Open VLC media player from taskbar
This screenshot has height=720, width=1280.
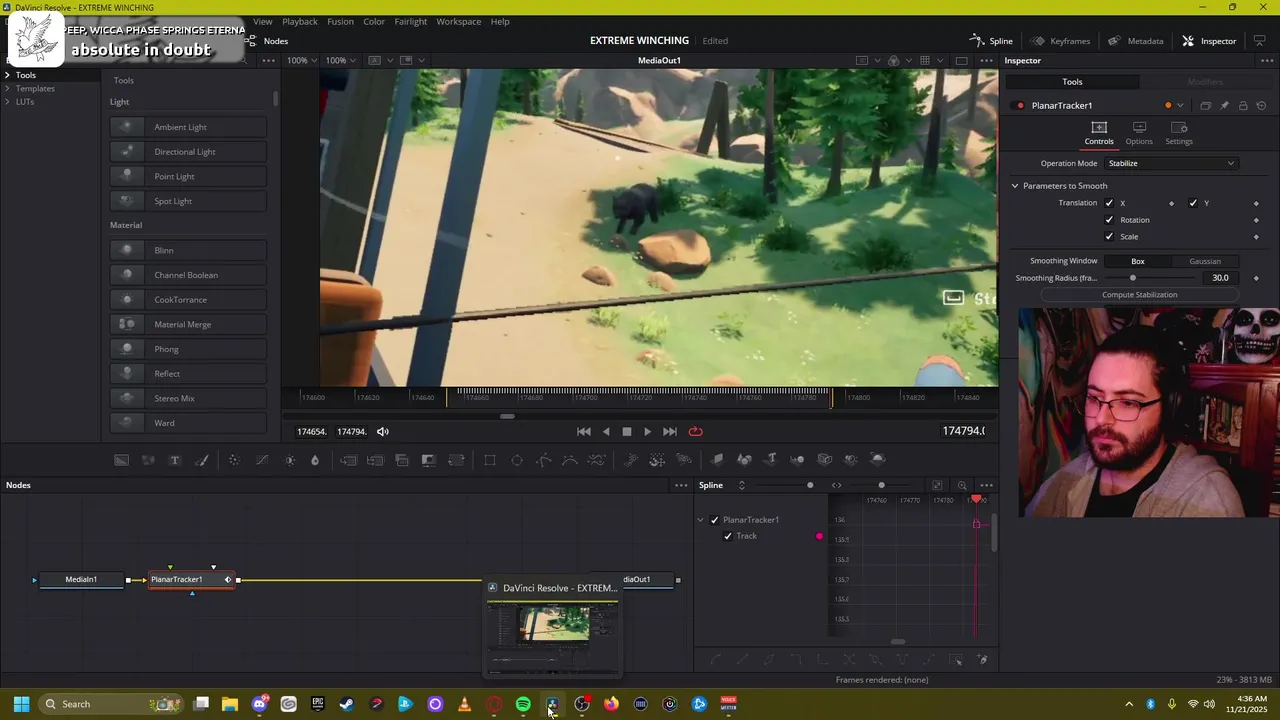[x=464, y=704]
